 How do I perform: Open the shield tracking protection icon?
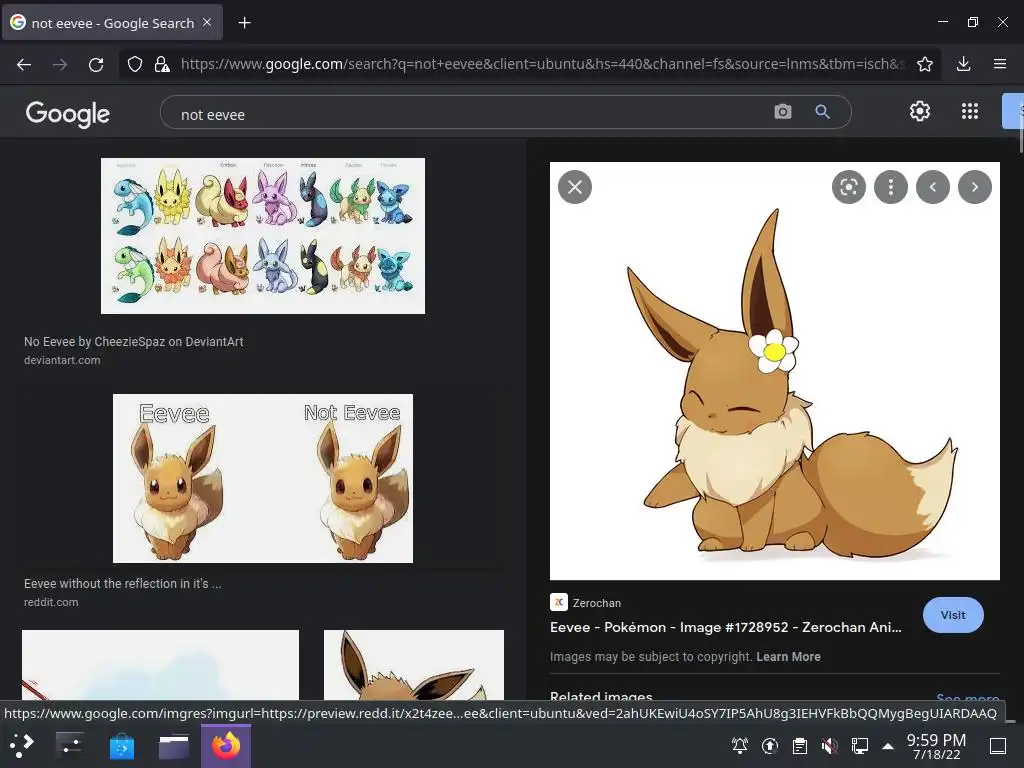tap(135, 64)
